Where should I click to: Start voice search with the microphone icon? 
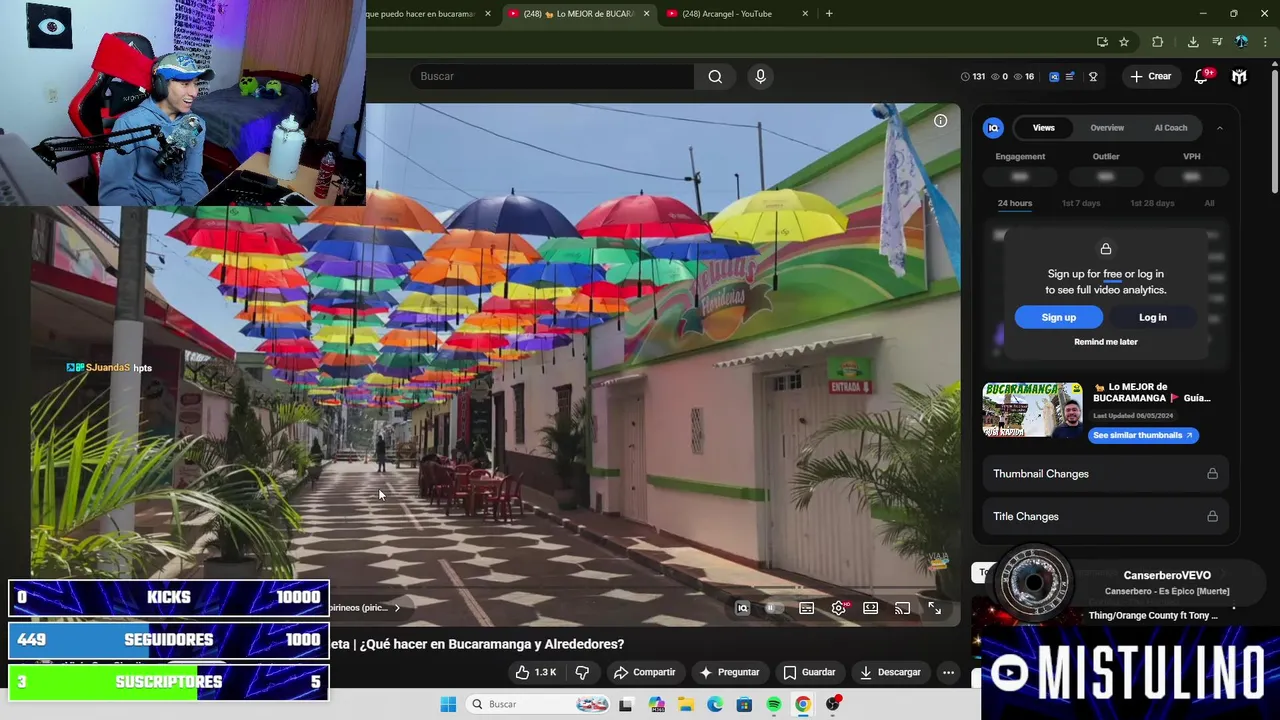pyautogui.click(x=760, y=76)
